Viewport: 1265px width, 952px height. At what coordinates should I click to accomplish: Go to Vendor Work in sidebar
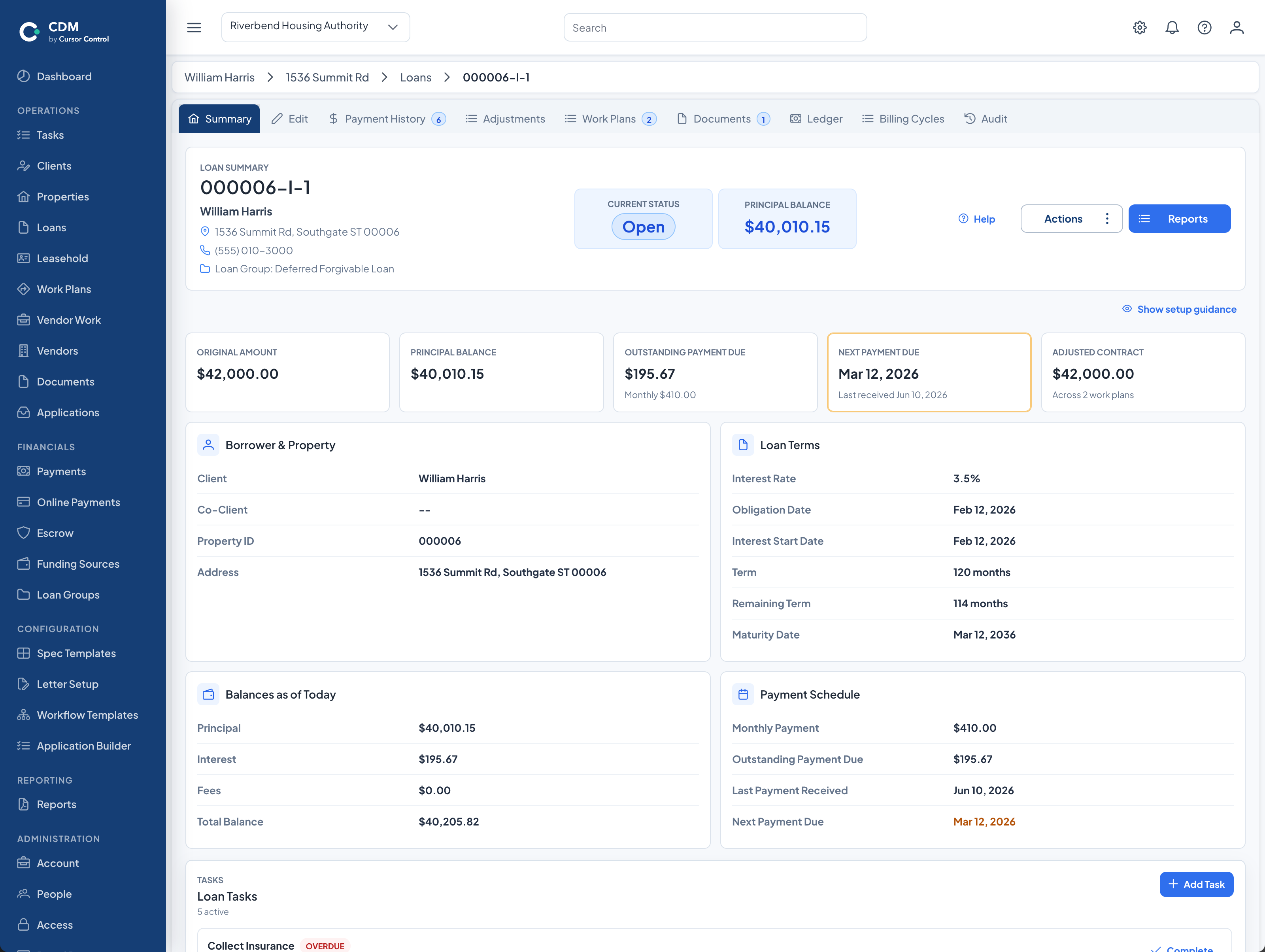[69, 320]
